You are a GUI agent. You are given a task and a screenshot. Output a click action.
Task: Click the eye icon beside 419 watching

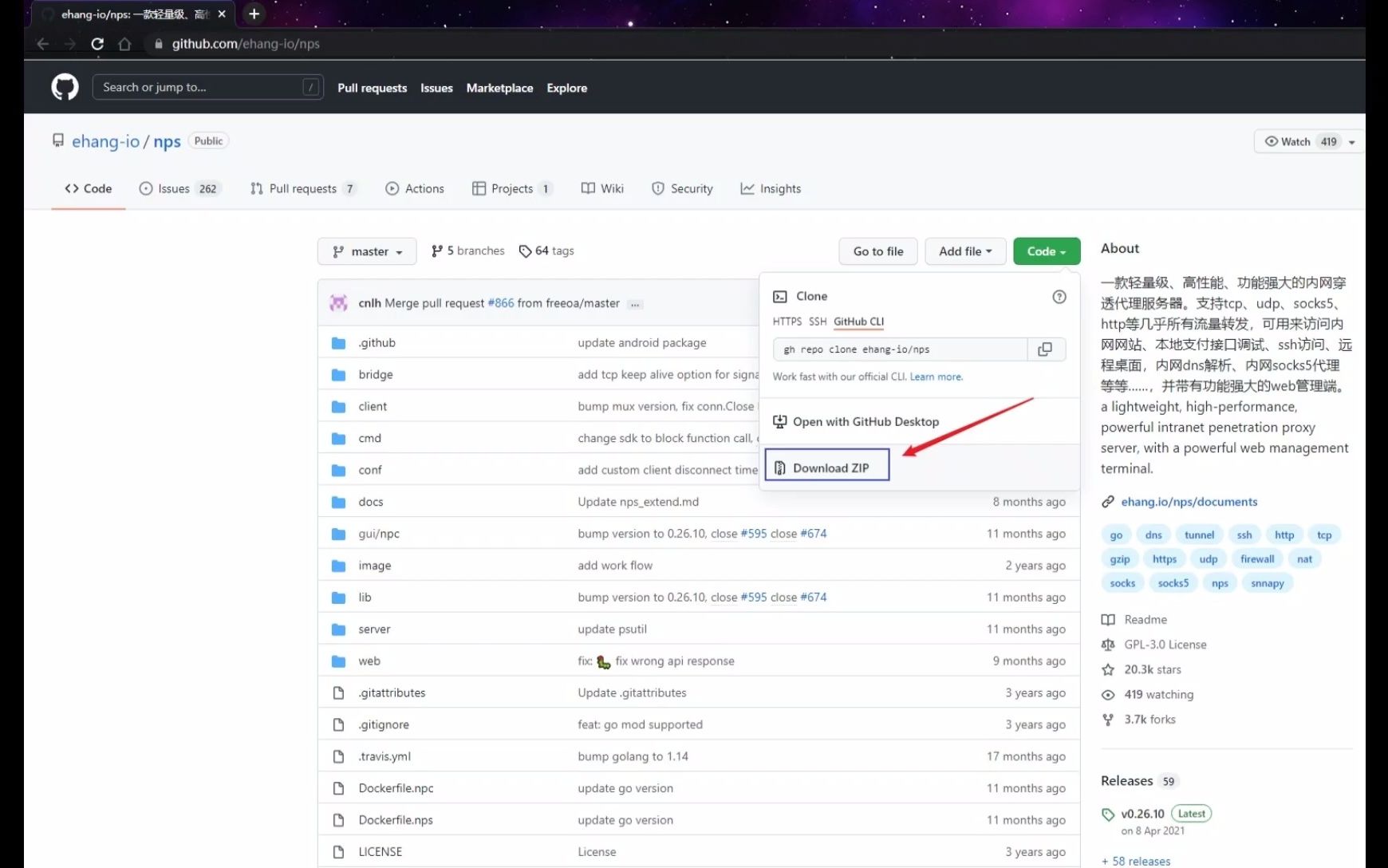click(x=1108, y=694)
